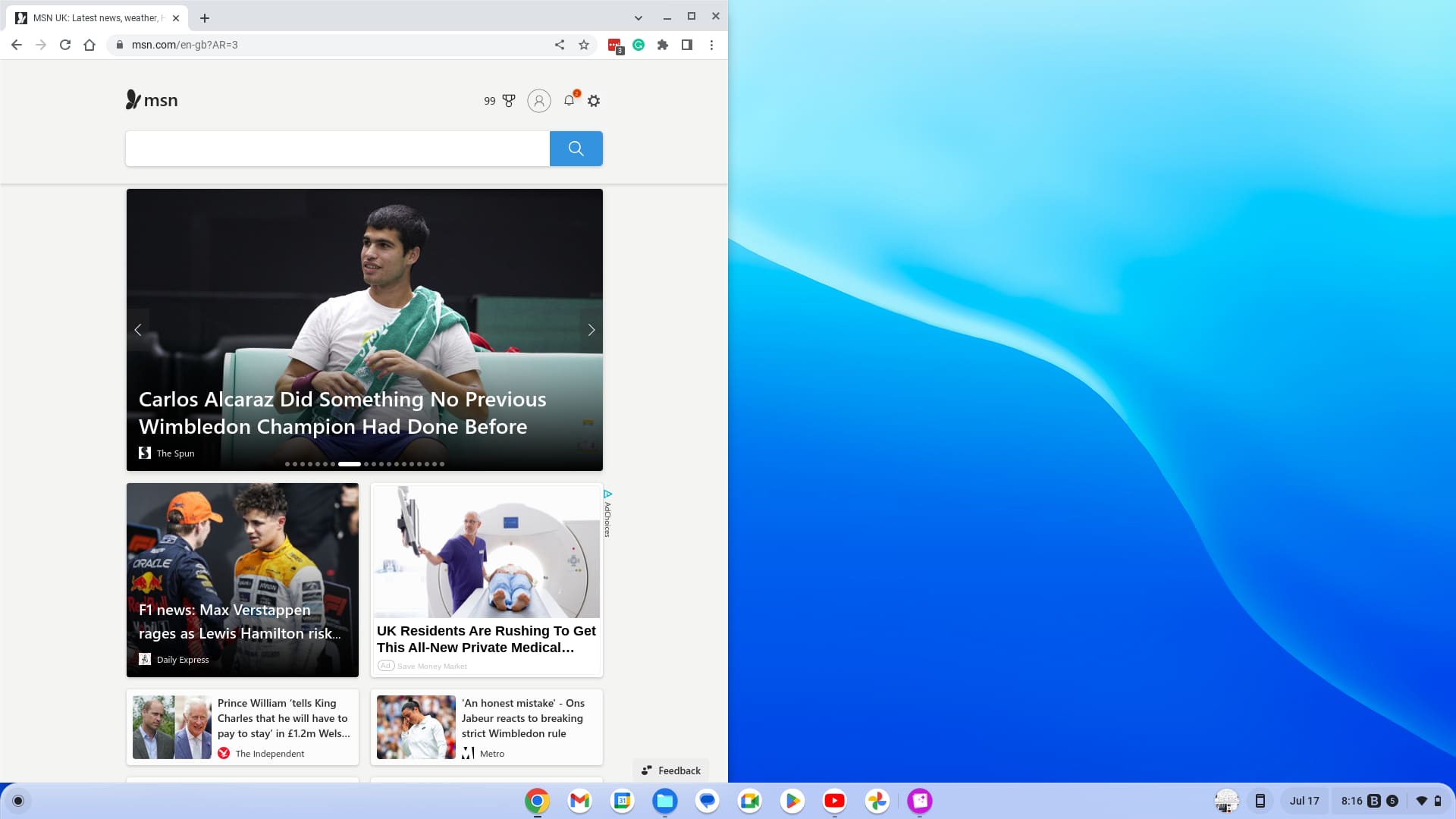The image size is (1456, 819).
Task: Open Ons Jabeur honest mistake article
Action: tap(486, 727)
